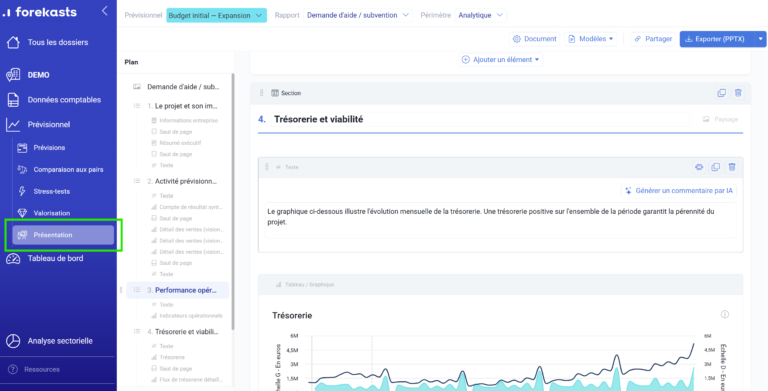Select Présentation in the sidebar
Screen dimensions: 768x391
(63, 235)
